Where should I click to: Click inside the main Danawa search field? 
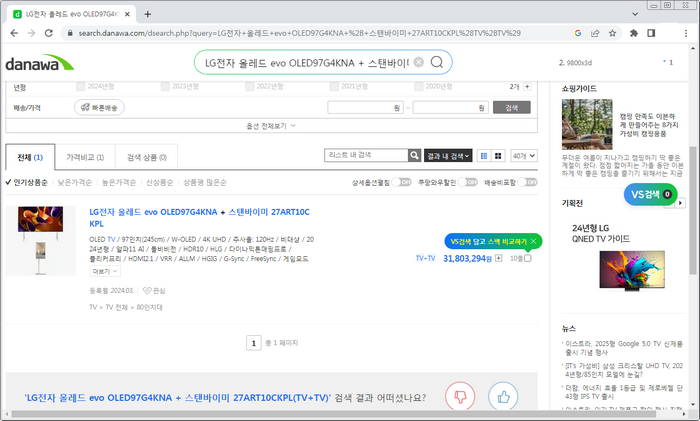(x=306, y=63)
